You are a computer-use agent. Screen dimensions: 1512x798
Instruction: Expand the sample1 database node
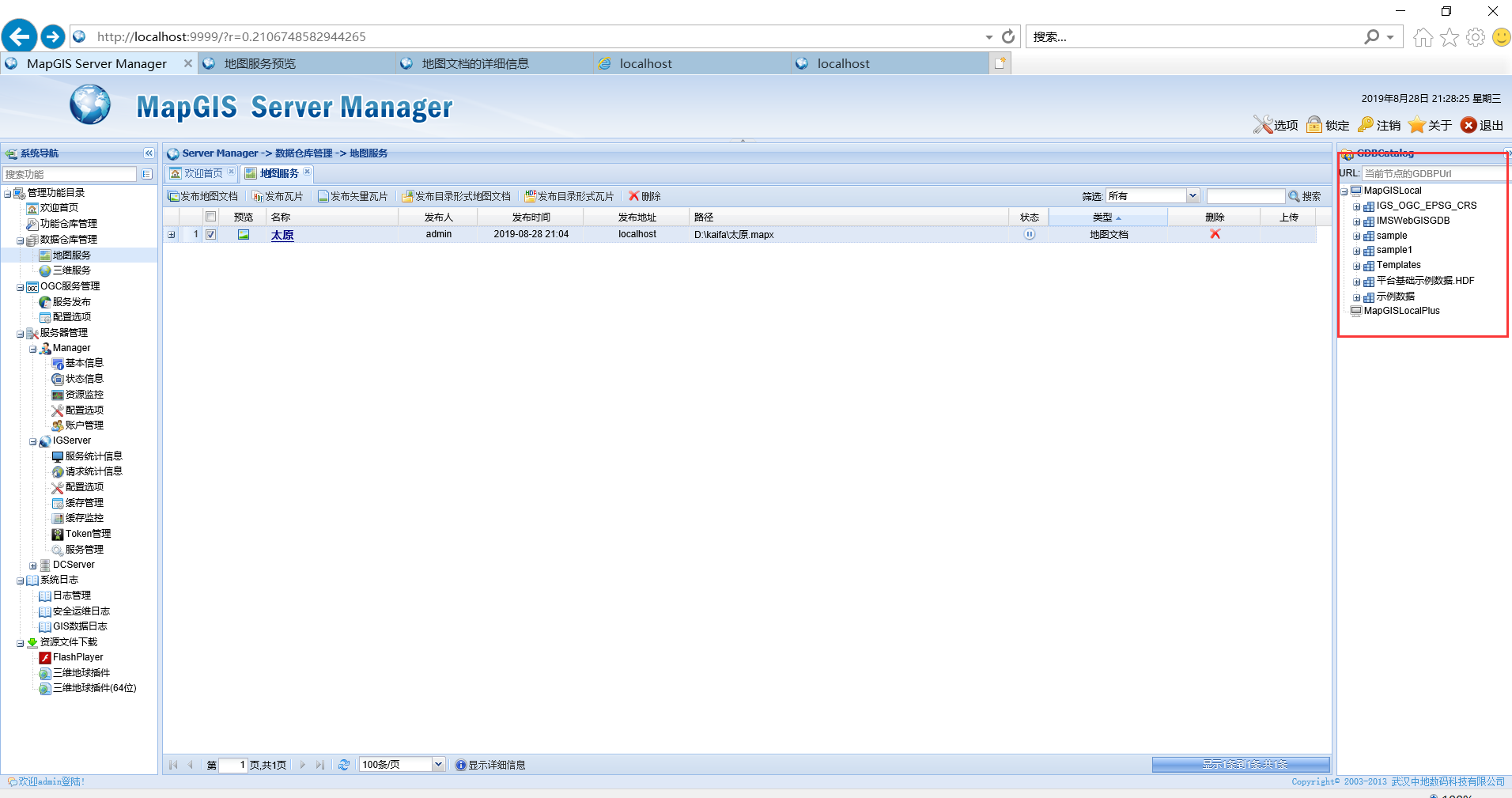tap(1356, 252)
